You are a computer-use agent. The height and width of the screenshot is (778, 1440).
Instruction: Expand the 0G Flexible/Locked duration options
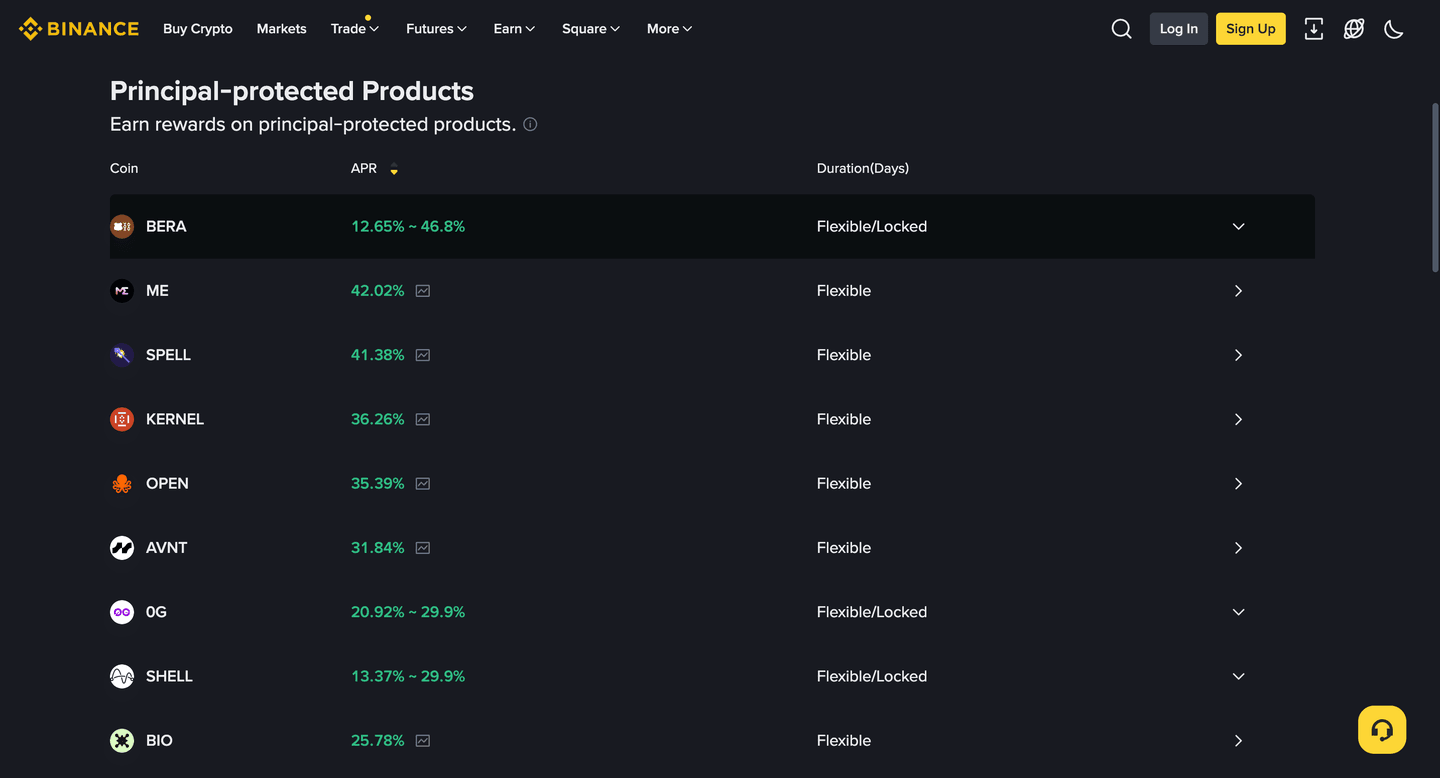pyautogui.click(x=1238, y=611)
